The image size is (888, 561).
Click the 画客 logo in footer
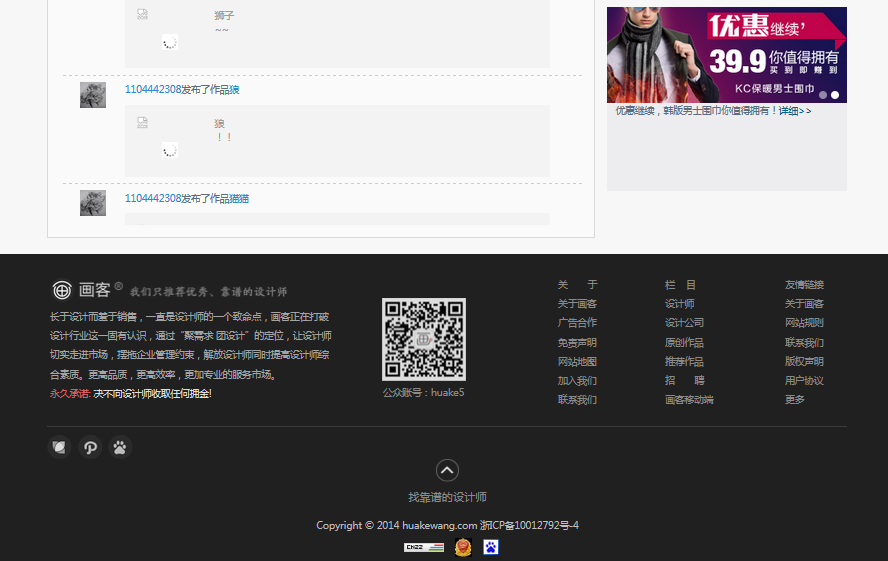click(x=83, y=290)
